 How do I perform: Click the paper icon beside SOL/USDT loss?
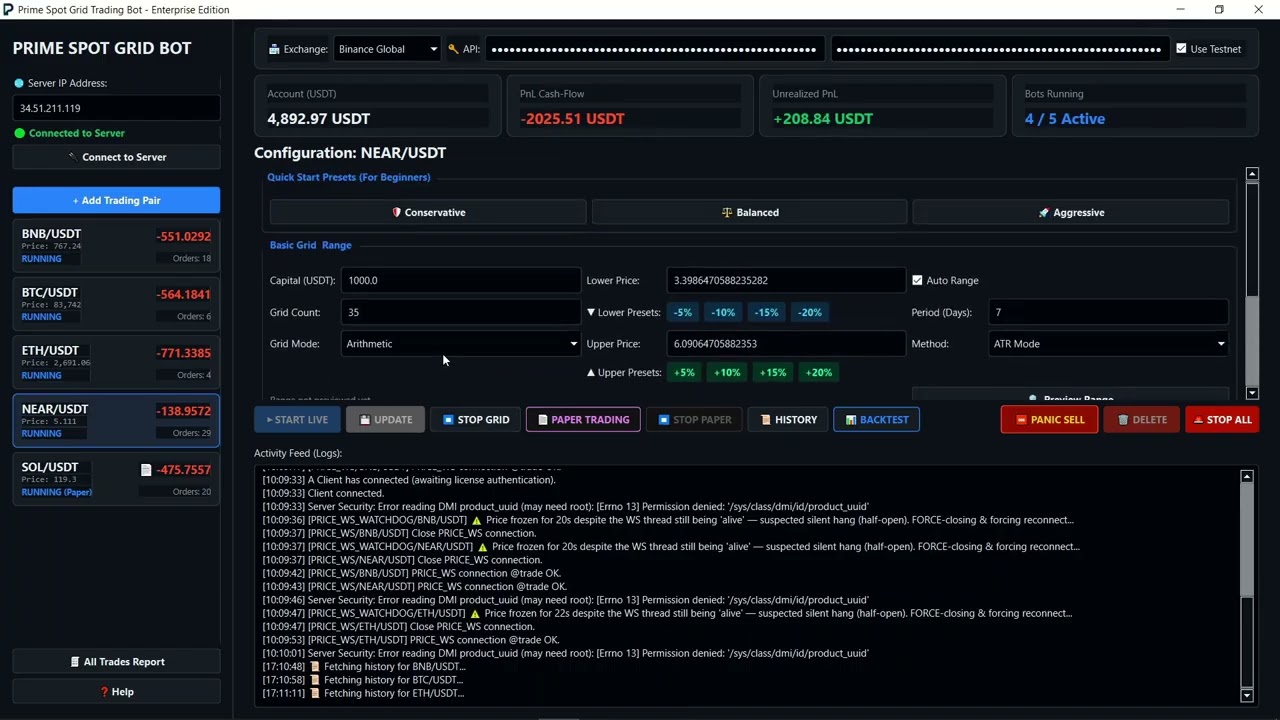pyautogui.click(x=146, y=470)
